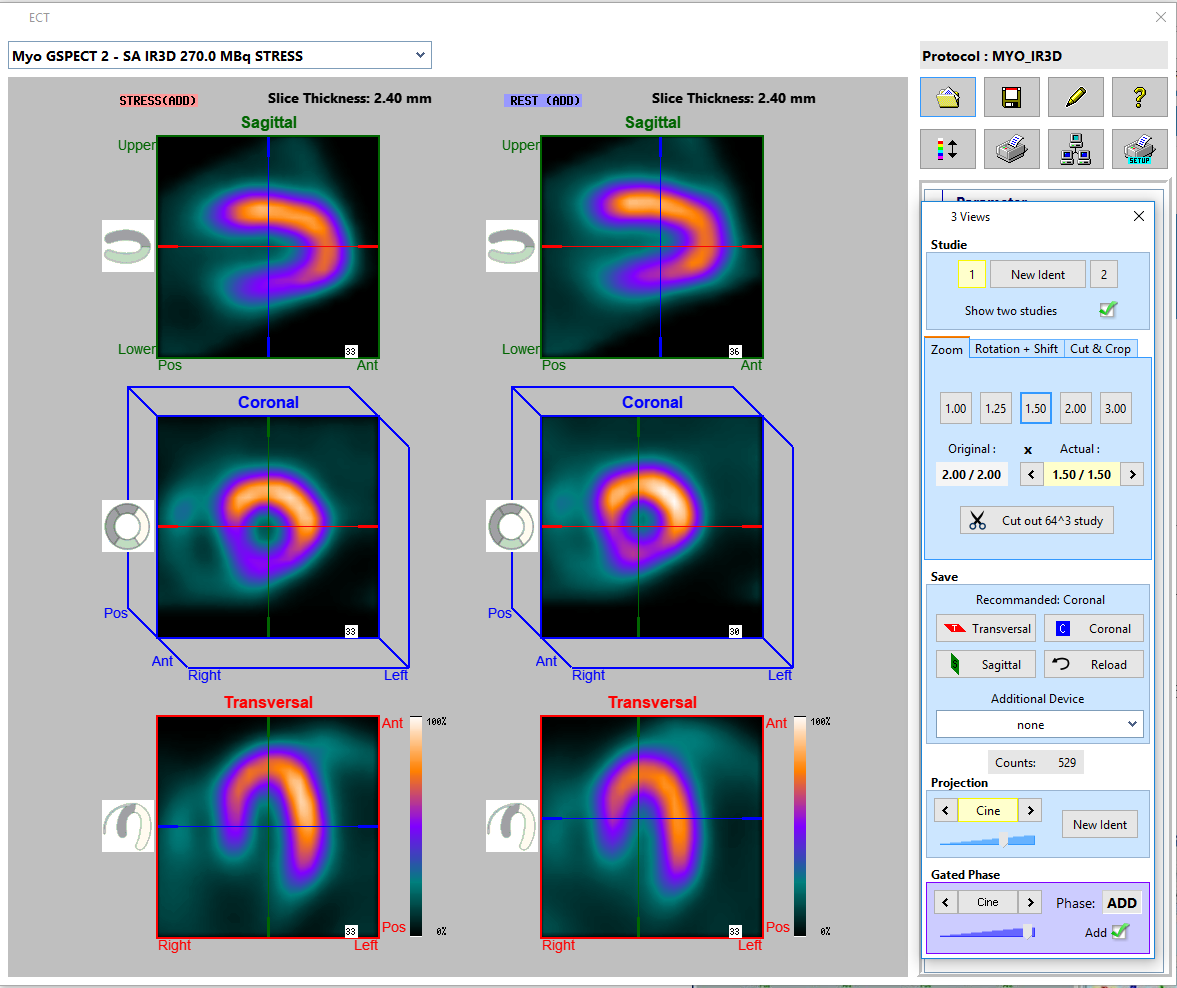Click the save floppy disk icon
Screen dimensions: 1177x988
tap(1011, 97)
